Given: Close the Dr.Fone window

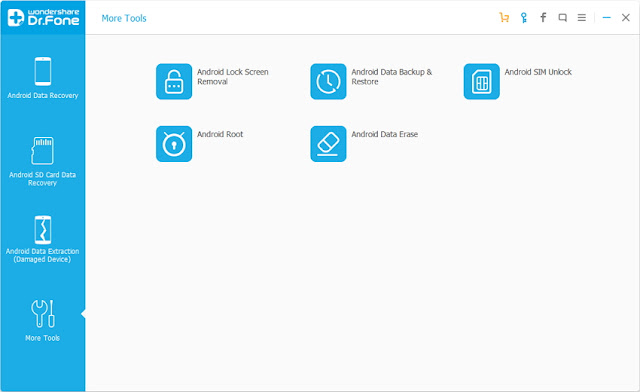Looking at the screenshot, I should point(626,18).
